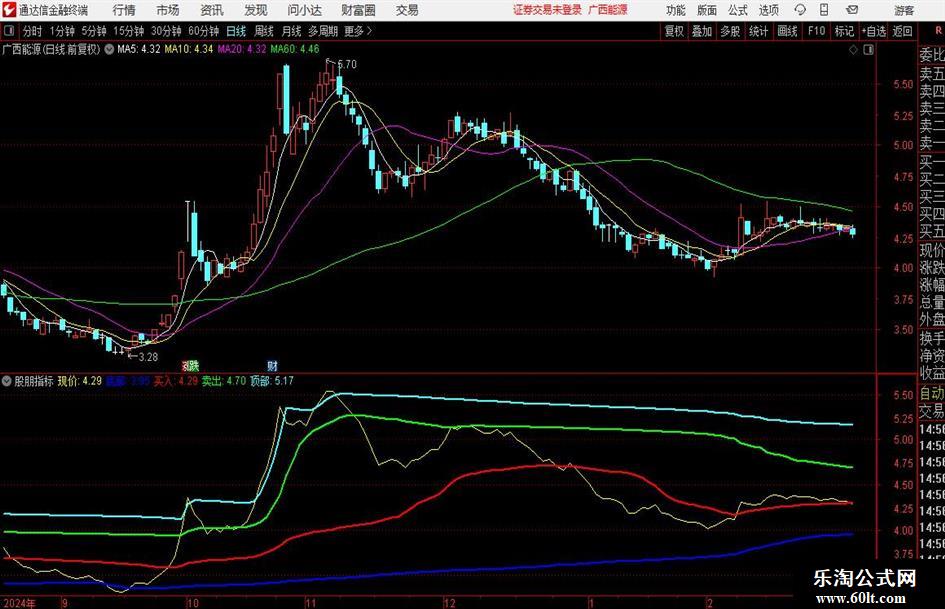
Task: Click the MA5: 4.32 indicator value
Action: click(x=139, y=49)
